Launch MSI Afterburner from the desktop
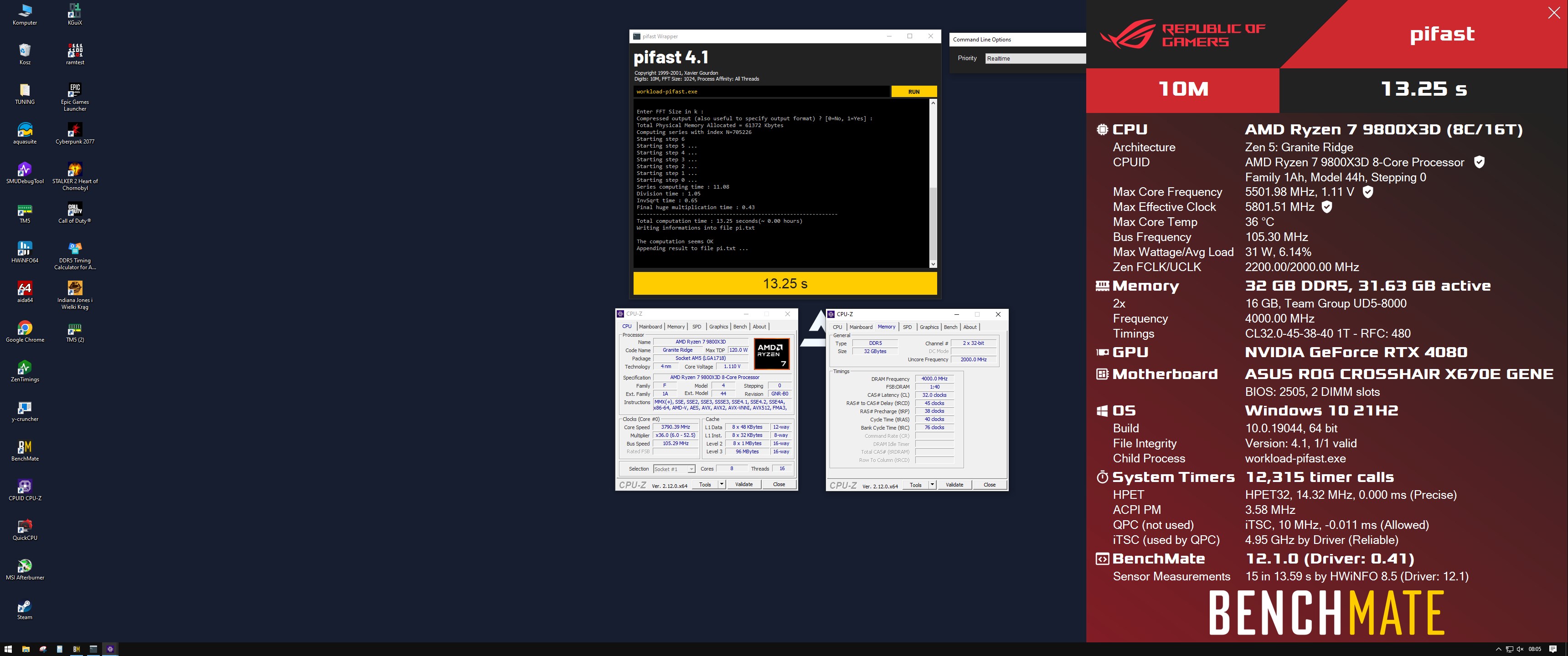This screenshot has height=656, width=1568. [x=24, y=569]
